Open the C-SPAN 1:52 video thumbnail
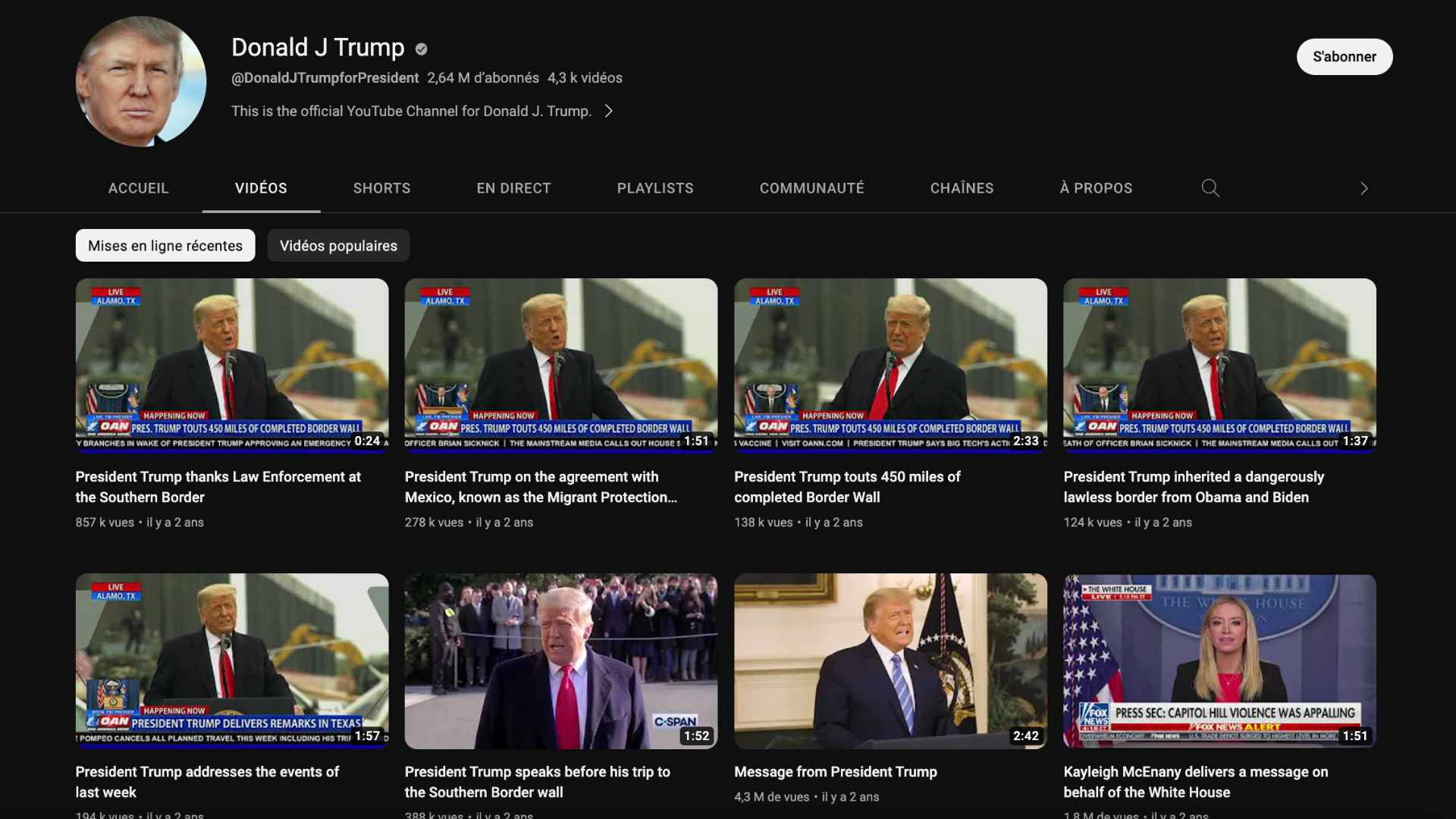Viewport: 1456px width, 819px height. click(x=561, y=661)
